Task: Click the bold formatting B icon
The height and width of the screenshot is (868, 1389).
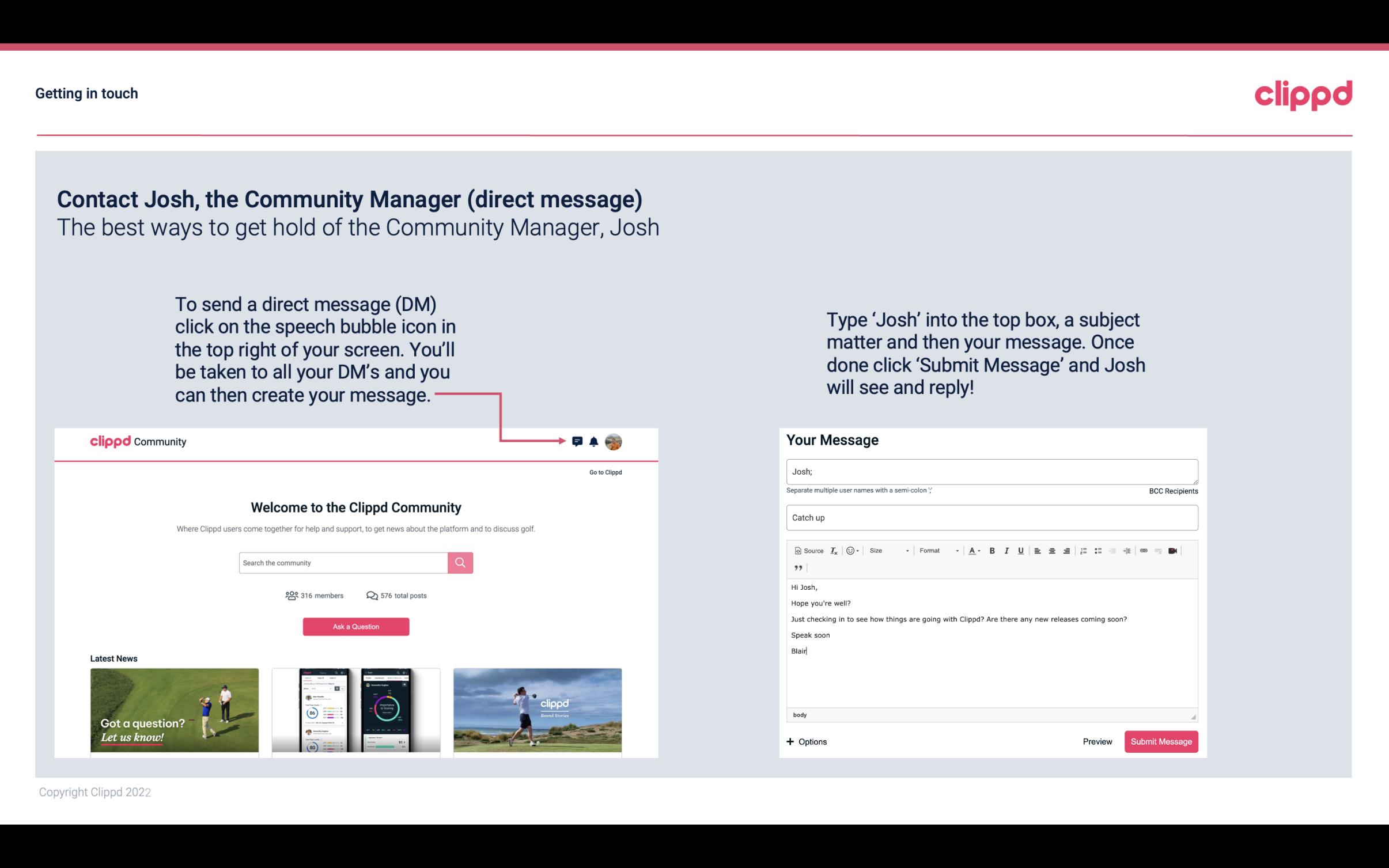Action: [991, 550]
